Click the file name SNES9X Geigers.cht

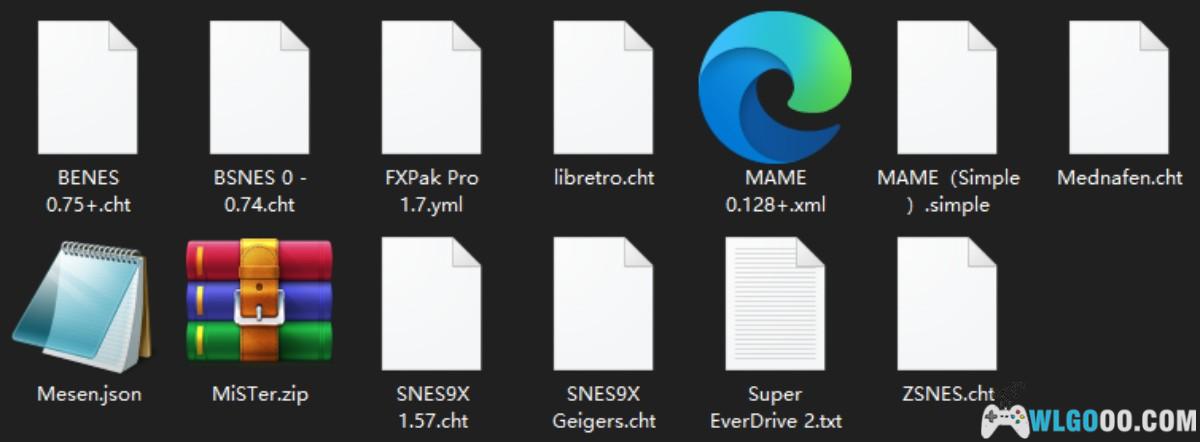(604, 407)
